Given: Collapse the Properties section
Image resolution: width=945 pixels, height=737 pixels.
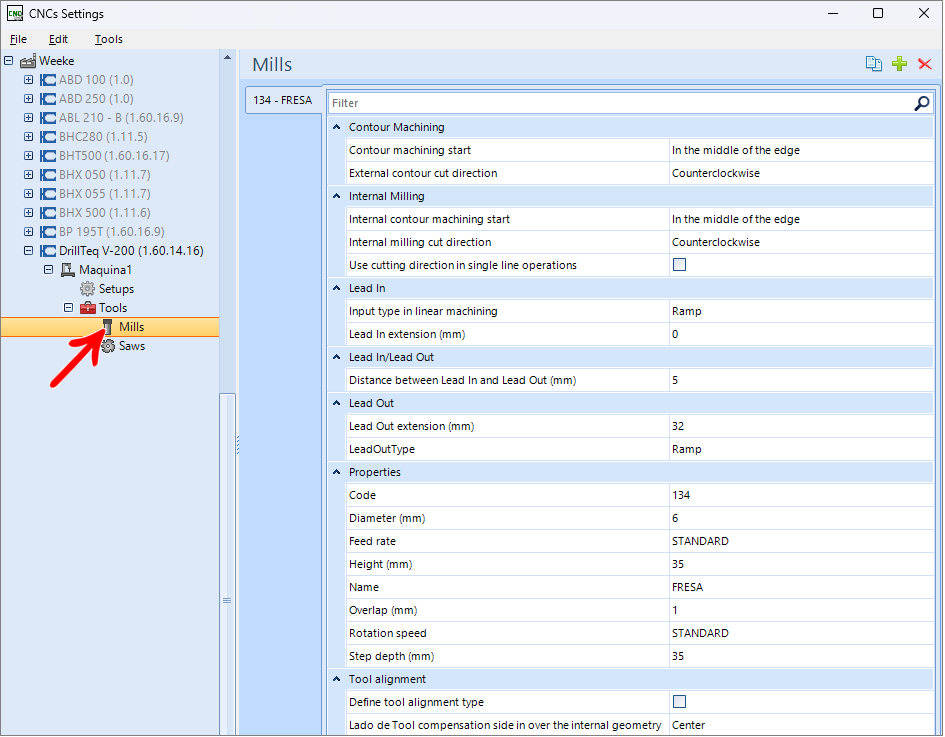Looking at the screenshot, I should click(336, 472).
